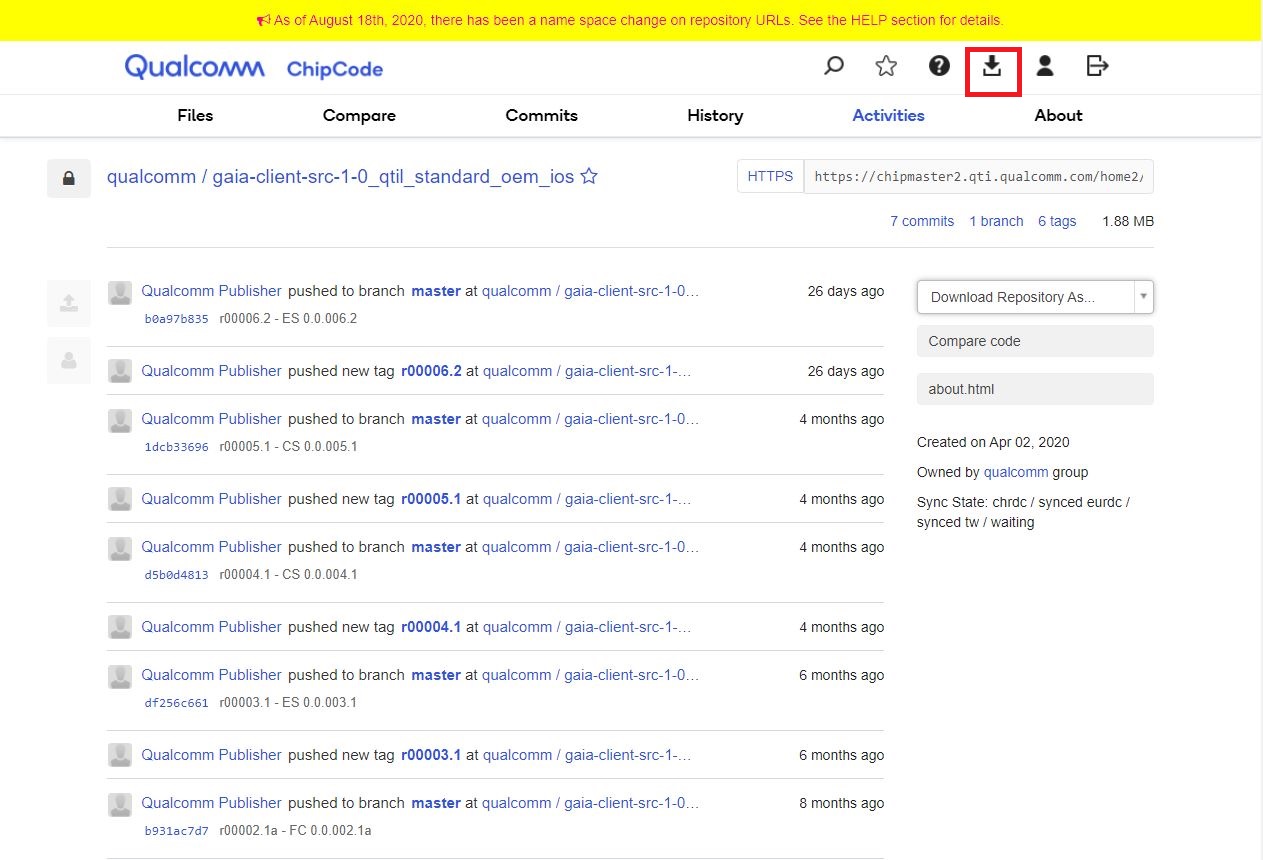This screenshot has width=1263, height=860.
Task: Open the r00006.2 tag link
Action: (431, 371)
